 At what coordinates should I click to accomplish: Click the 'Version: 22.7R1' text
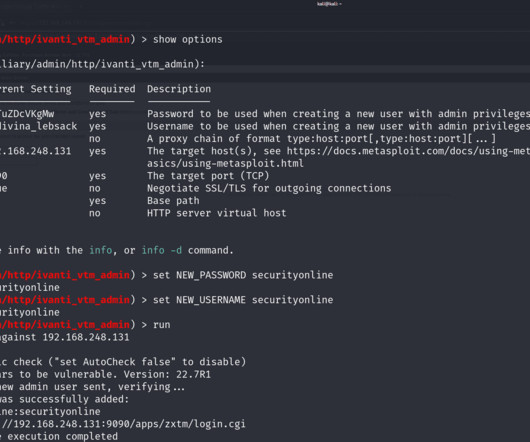(x=167, y=374)
